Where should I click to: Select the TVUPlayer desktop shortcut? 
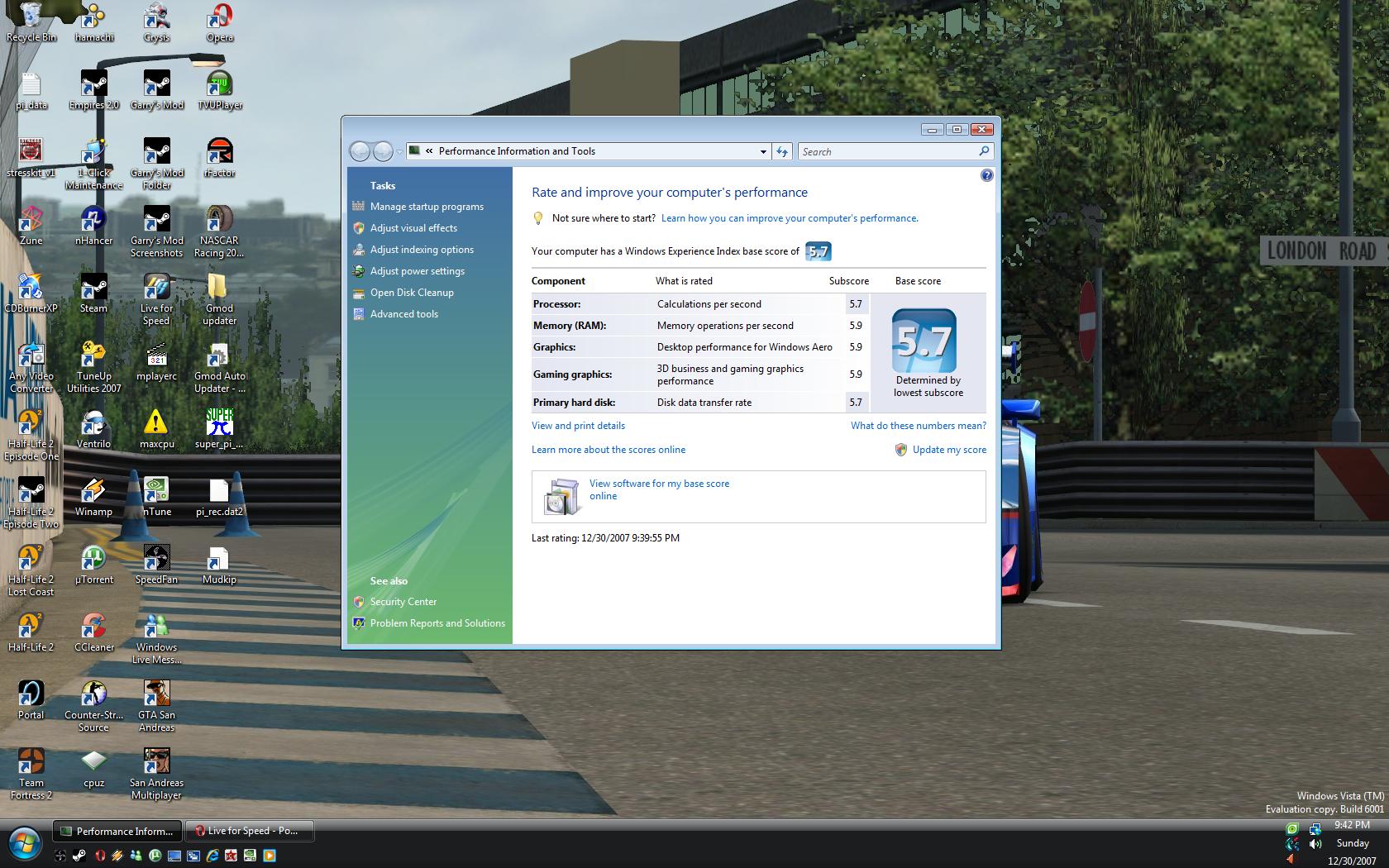coord(219,90)
